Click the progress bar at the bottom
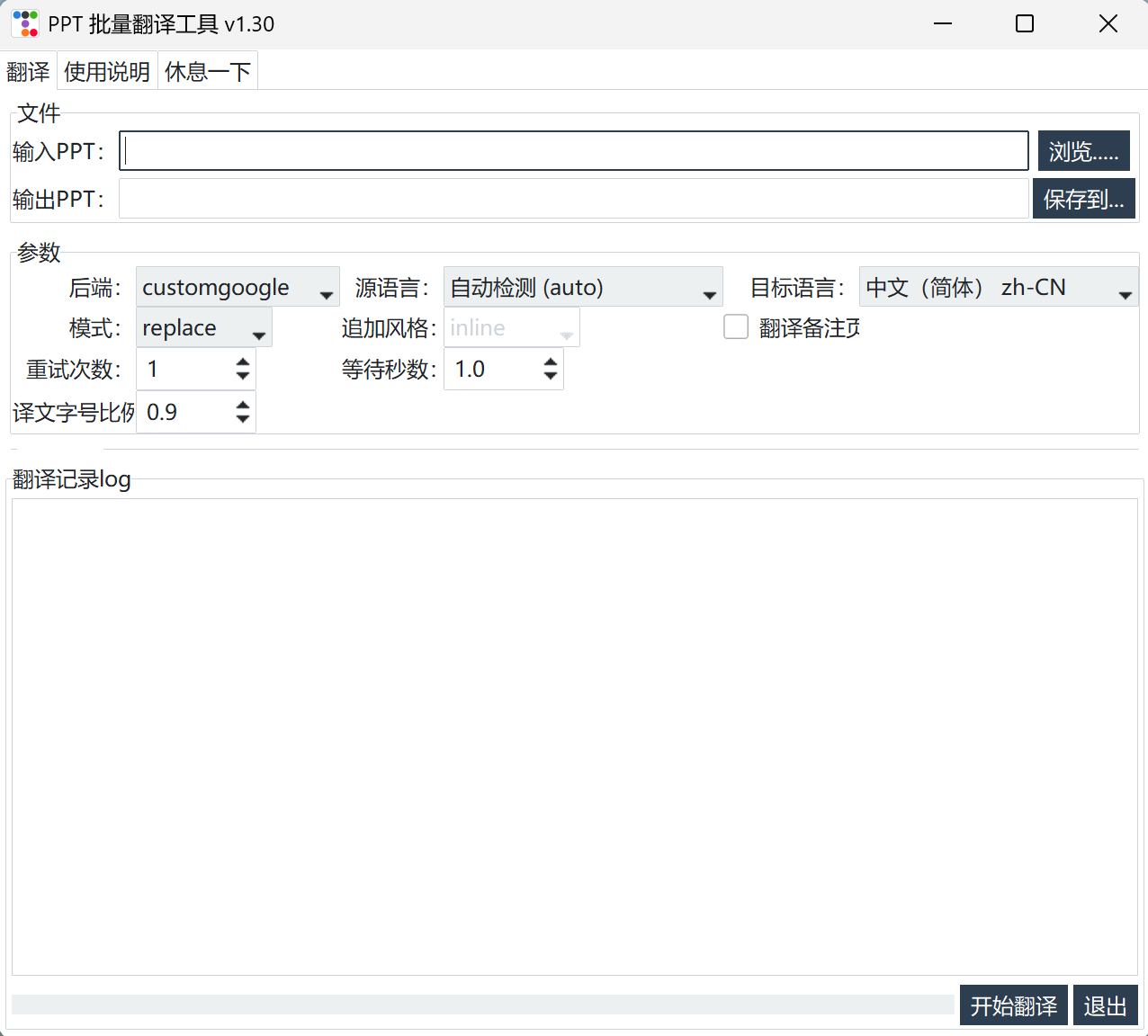The image size is (1148, 1036). [x=482, y=1005]
